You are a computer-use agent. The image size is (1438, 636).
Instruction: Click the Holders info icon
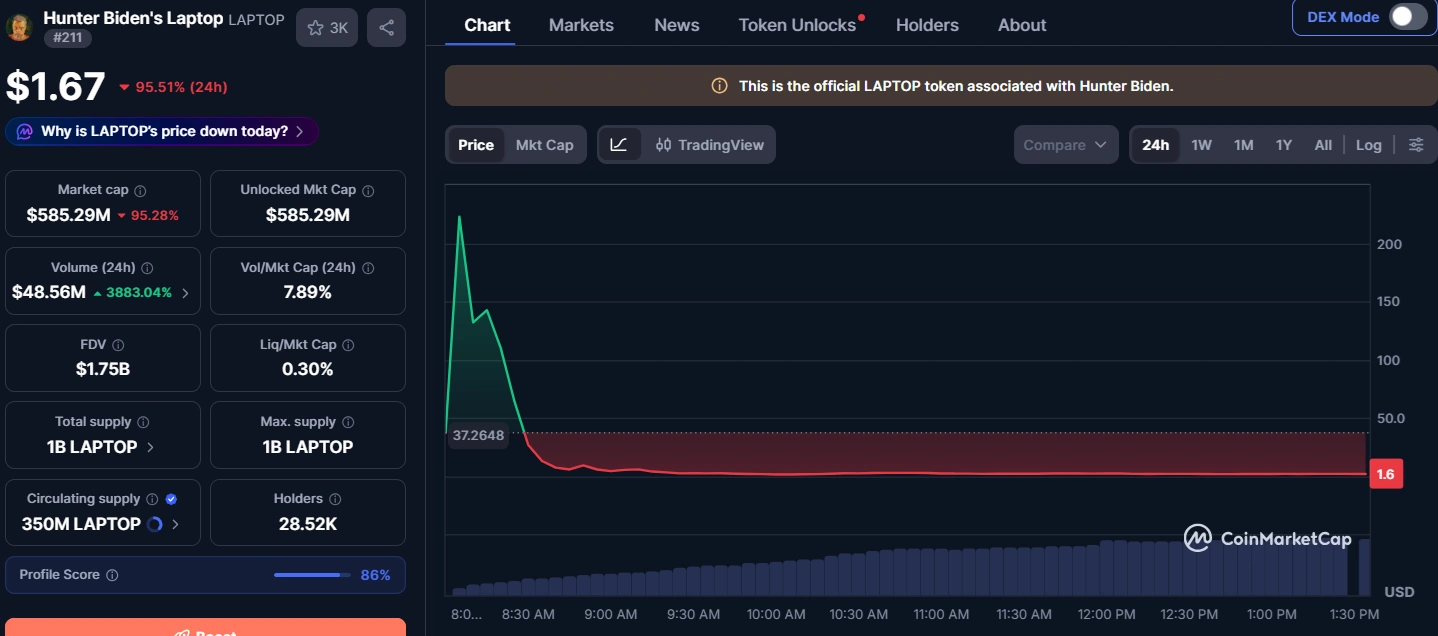tap(335, 499)
